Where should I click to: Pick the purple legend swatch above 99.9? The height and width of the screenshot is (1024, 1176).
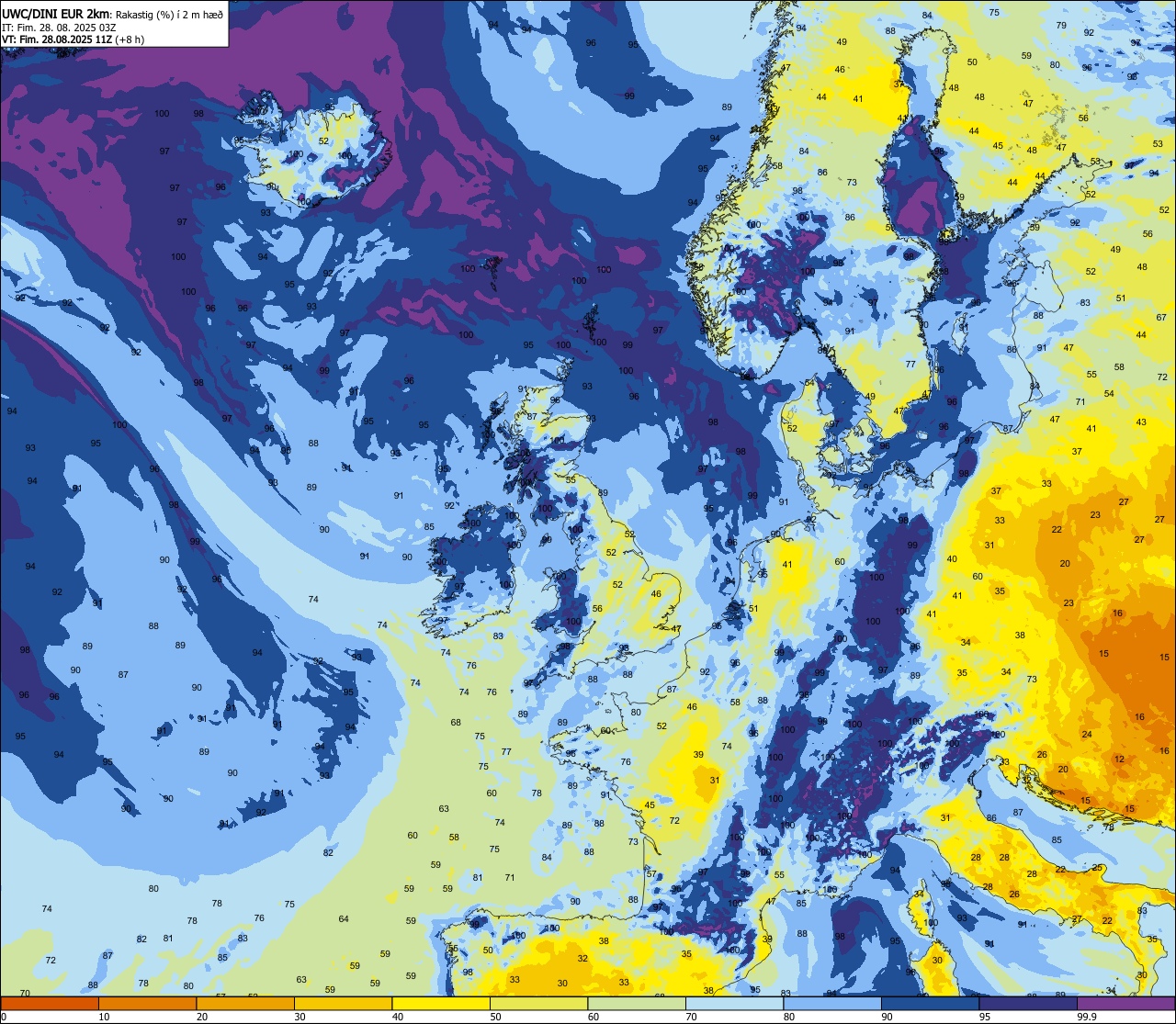click(x=1125, y=1003)
